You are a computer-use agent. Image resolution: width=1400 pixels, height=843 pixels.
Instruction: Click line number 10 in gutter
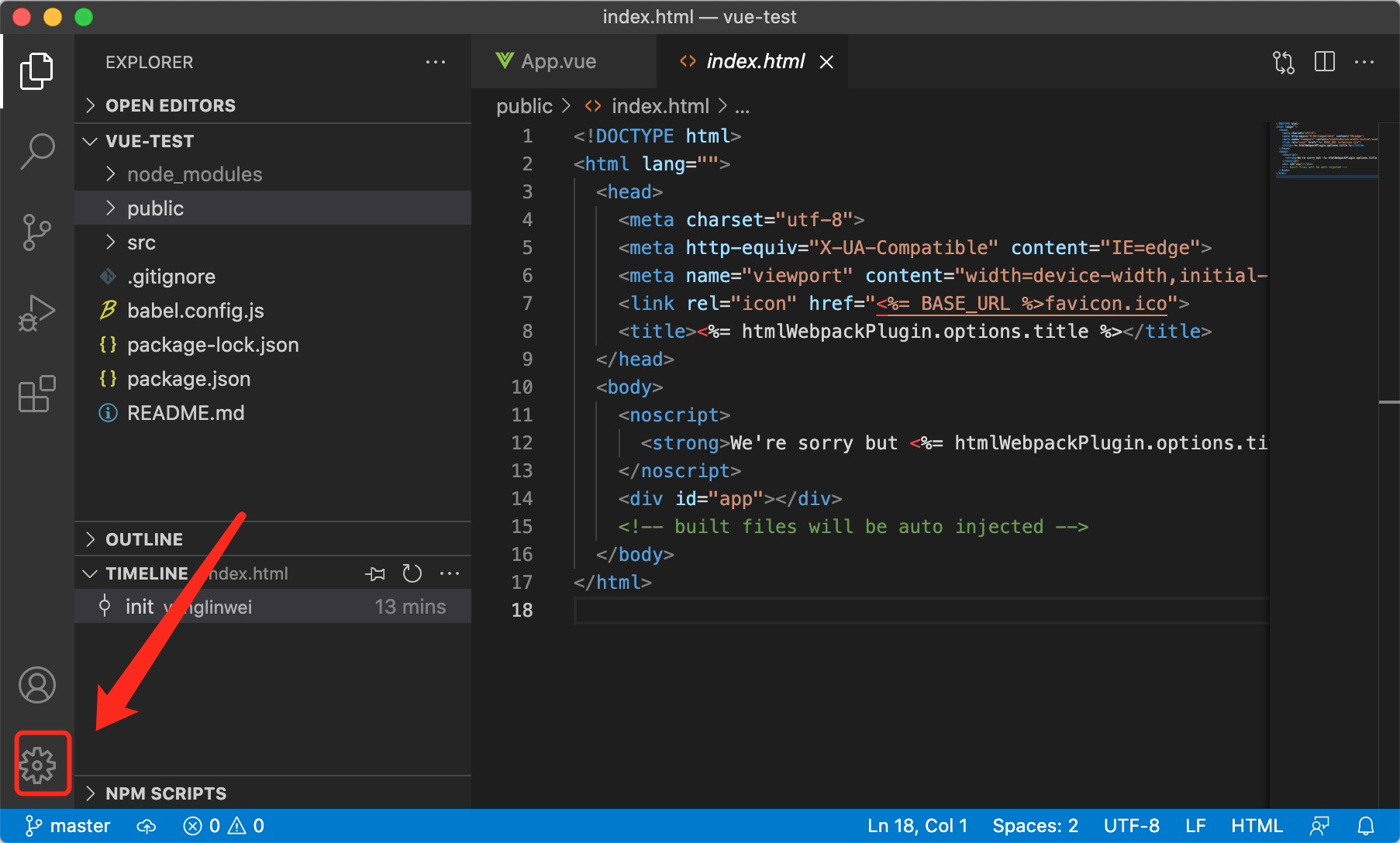(x=522, y=387)
